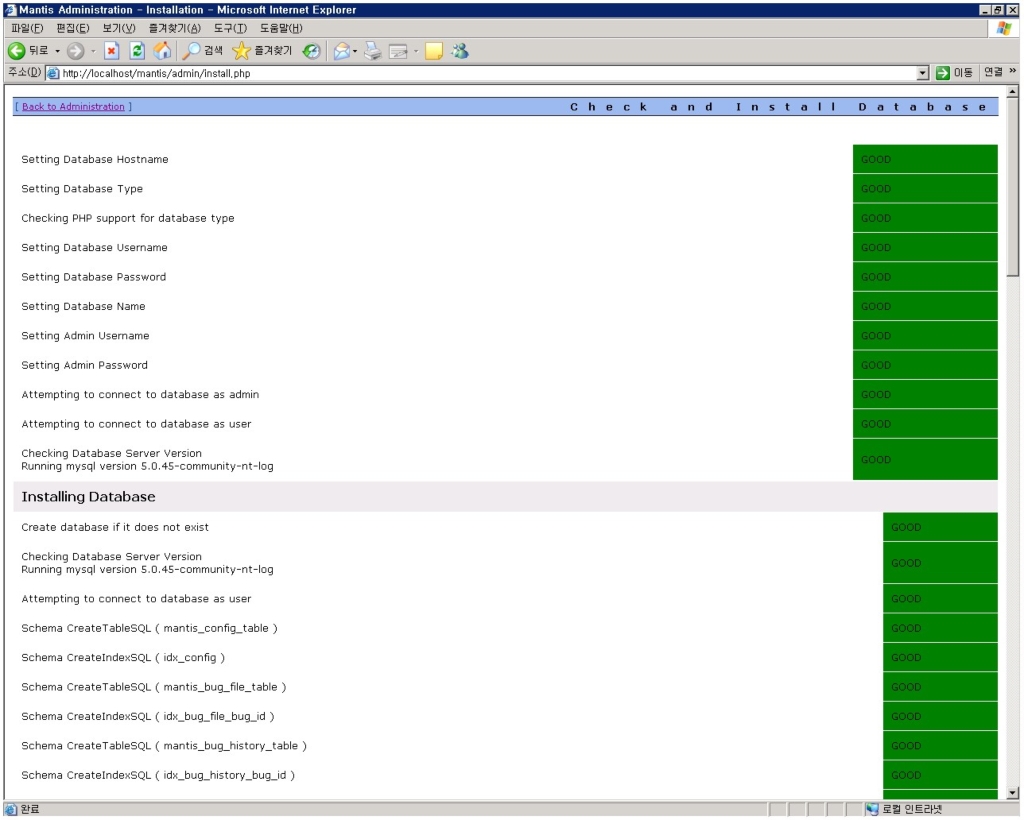Image resolution: width=1024 pixels, height=820 pixels.
Task: Open the 보기(V) menu
Action: tap(119, 28)
